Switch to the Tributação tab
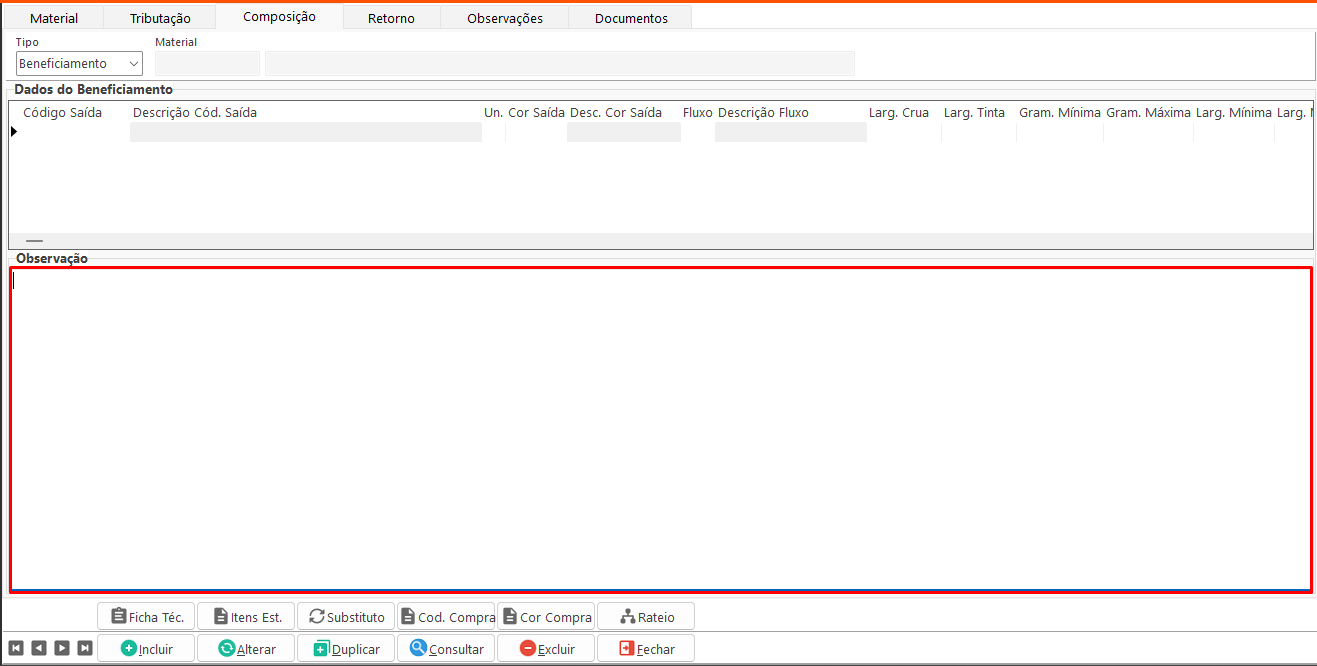This screenshot has height=666, width=1317. 160,18
